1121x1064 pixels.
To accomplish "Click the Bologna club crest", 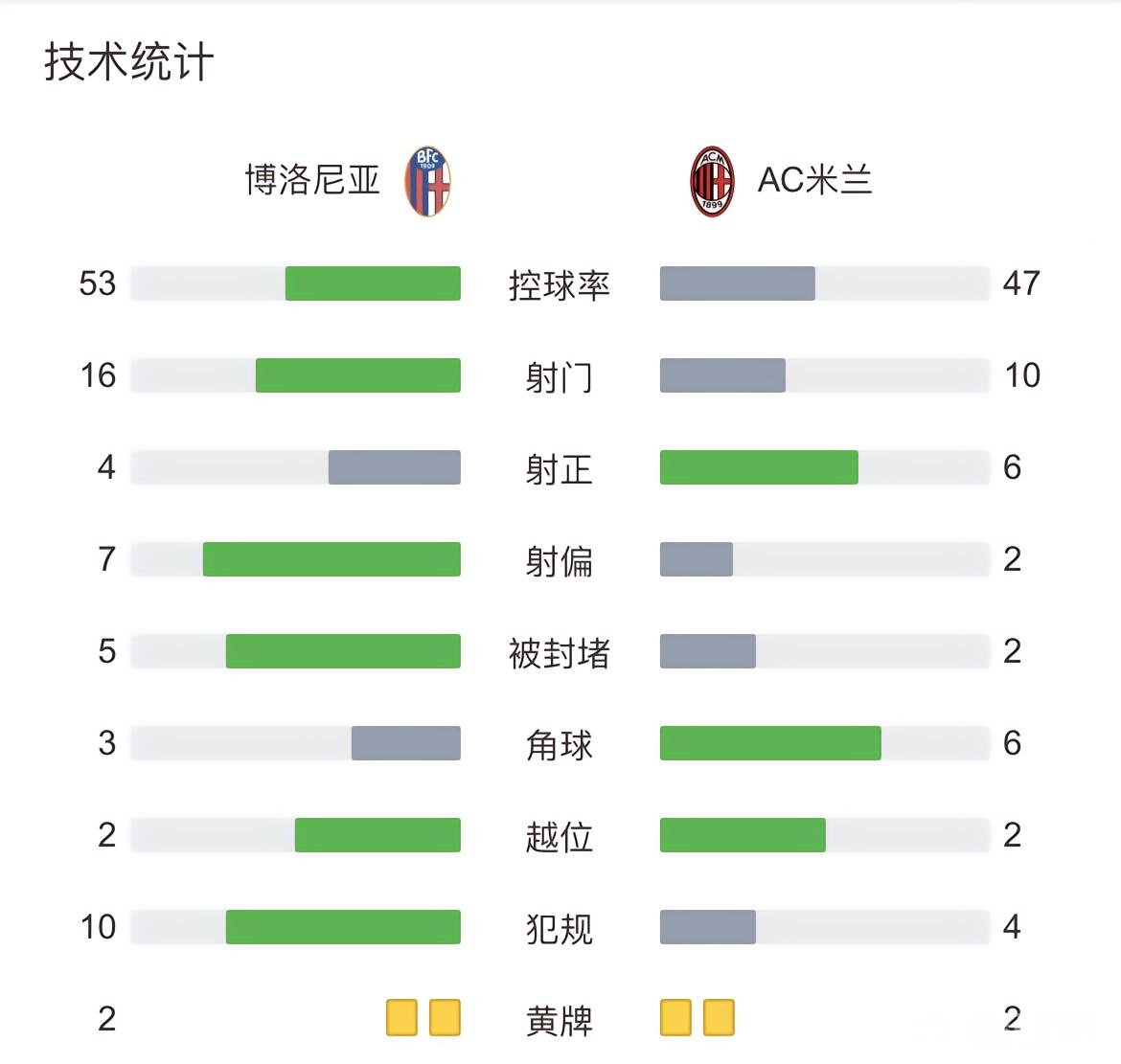I will (428, 181).
